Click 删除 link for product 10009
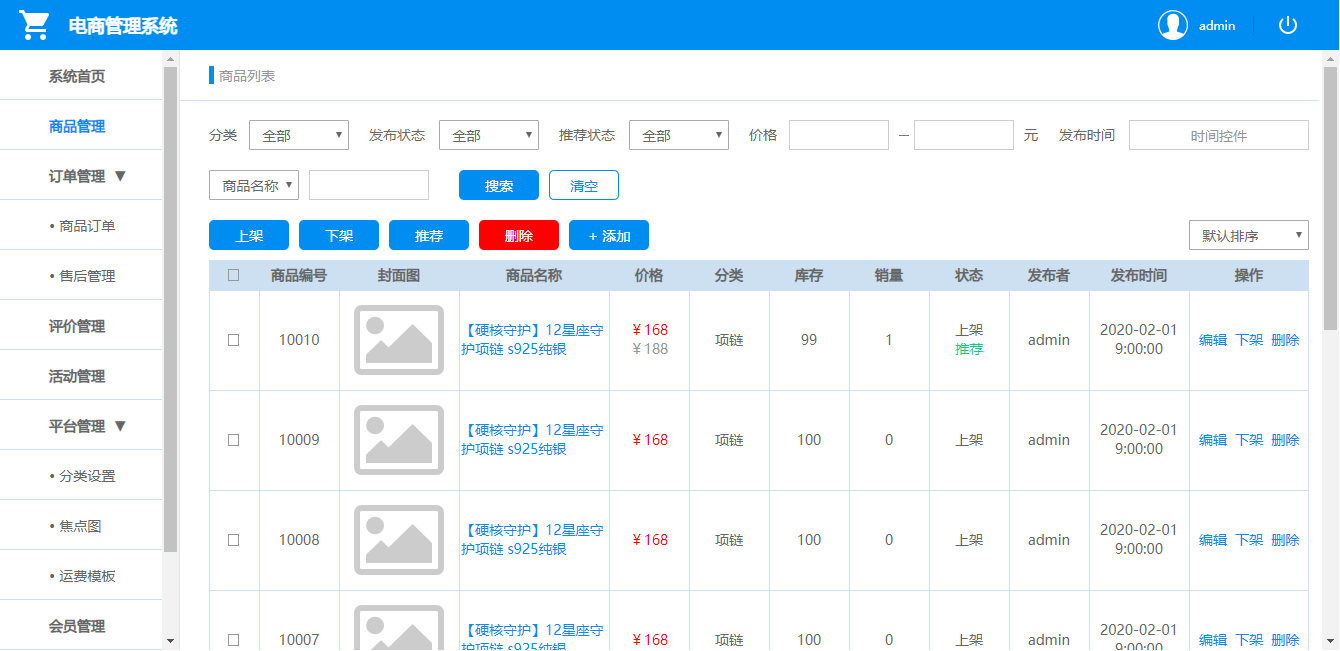 coord(1285,440)
